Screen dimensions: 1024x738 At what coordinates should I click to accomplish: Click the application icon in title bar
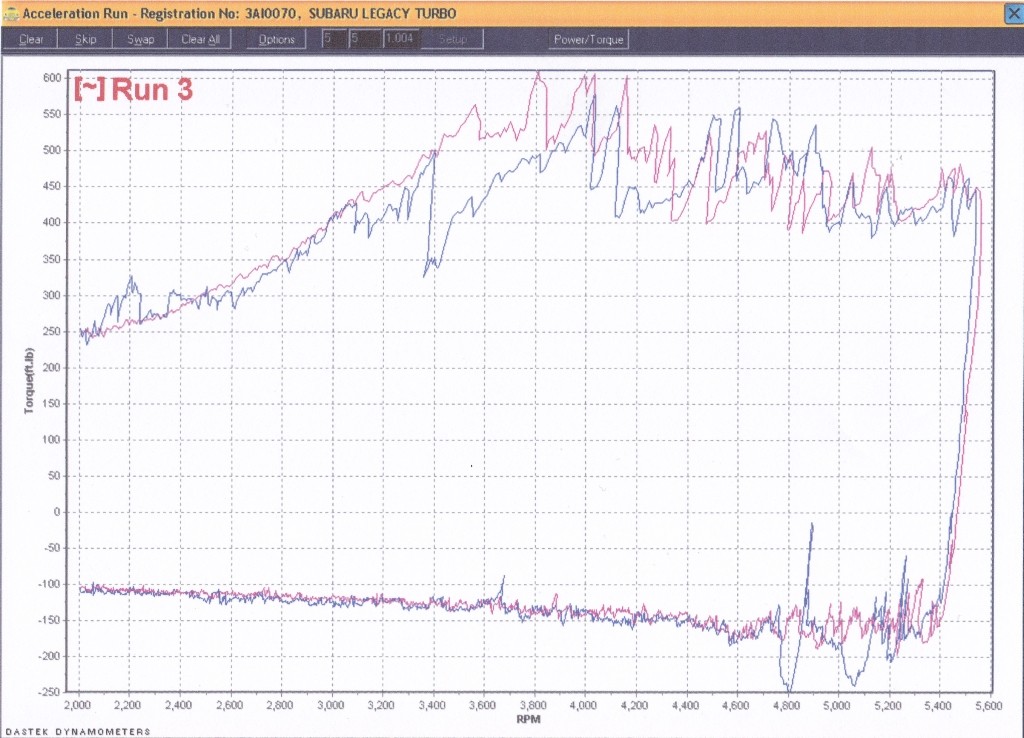(9, 12)
